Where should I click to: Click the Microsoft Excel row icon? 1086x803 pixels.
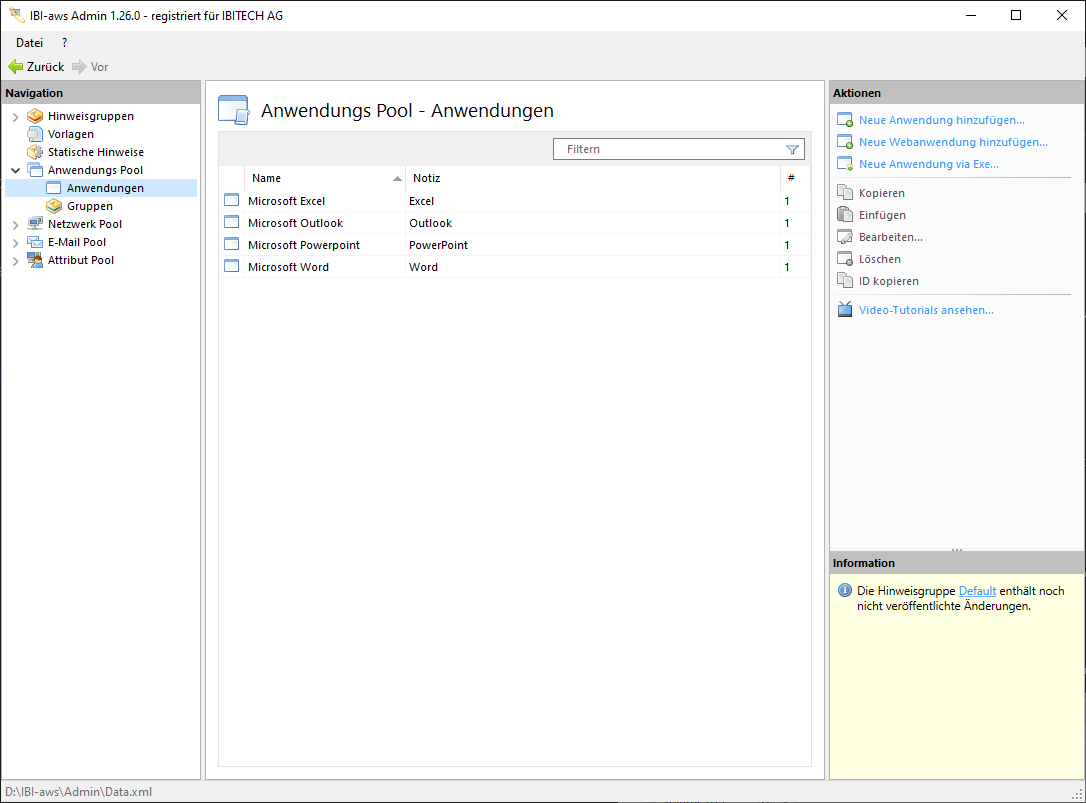coord(231,201)
